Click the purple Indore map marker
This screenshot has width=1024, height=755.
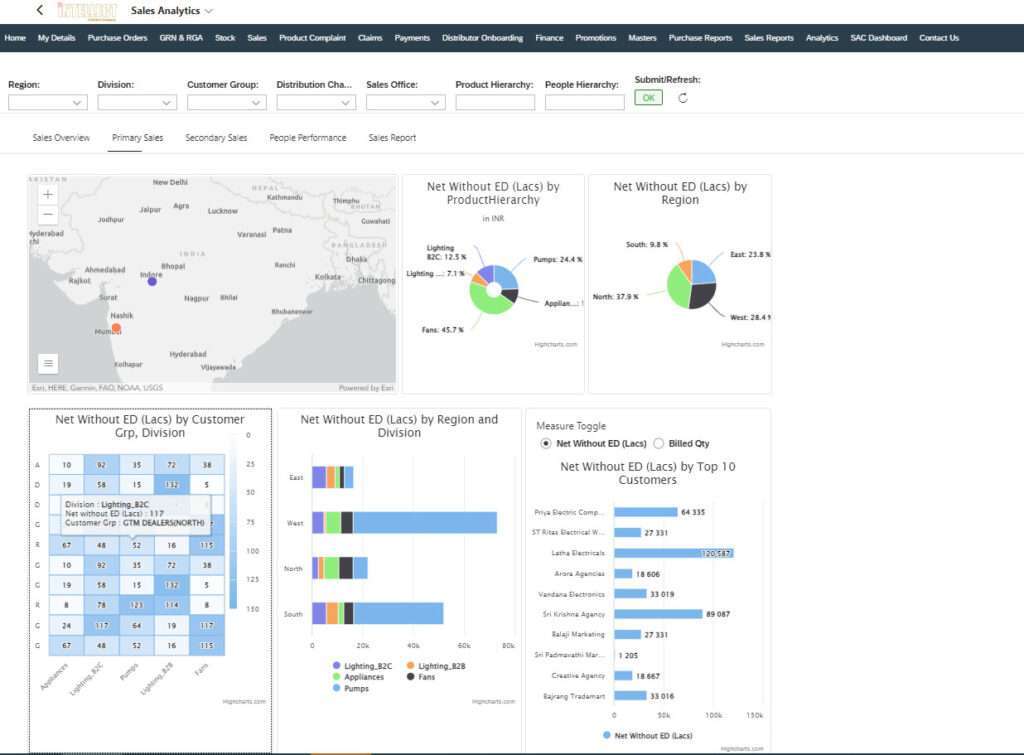coord(152,281)
